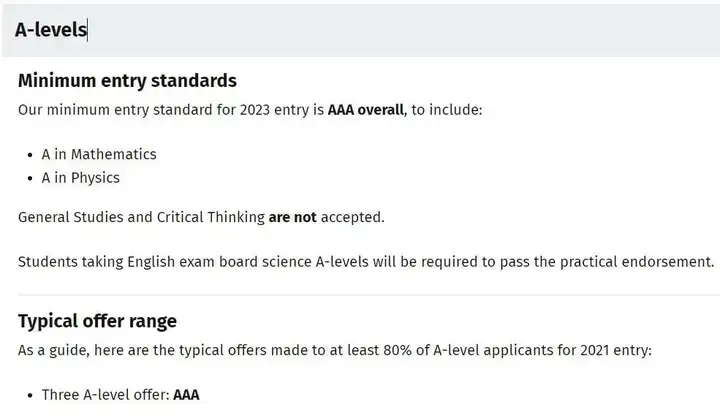Viewport: 720px width, 418px height.
Task: Click the '2021 entry' text
Action: click(613, 350)
